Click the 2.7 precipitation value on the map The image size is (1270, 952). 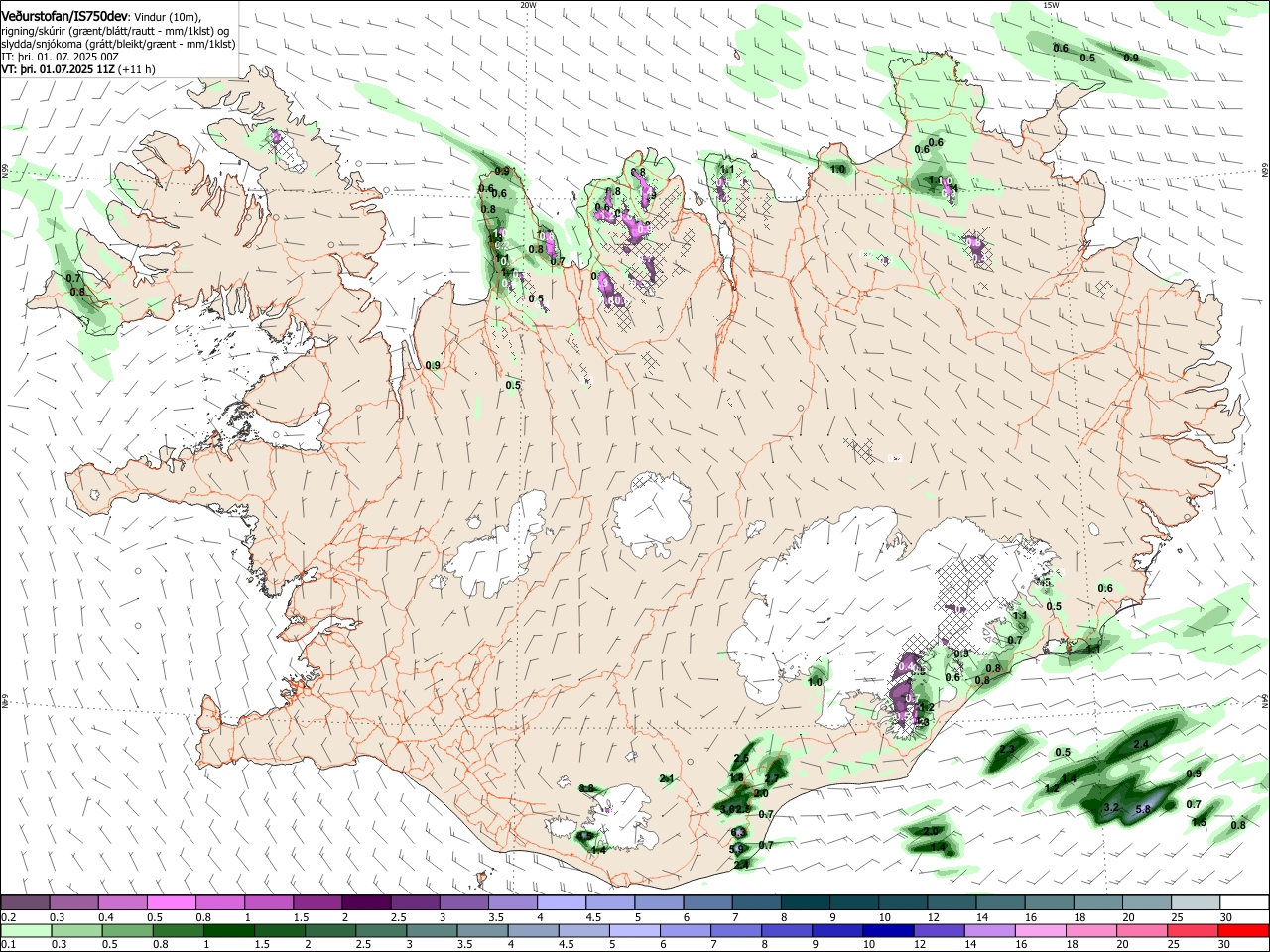point(772,777)
